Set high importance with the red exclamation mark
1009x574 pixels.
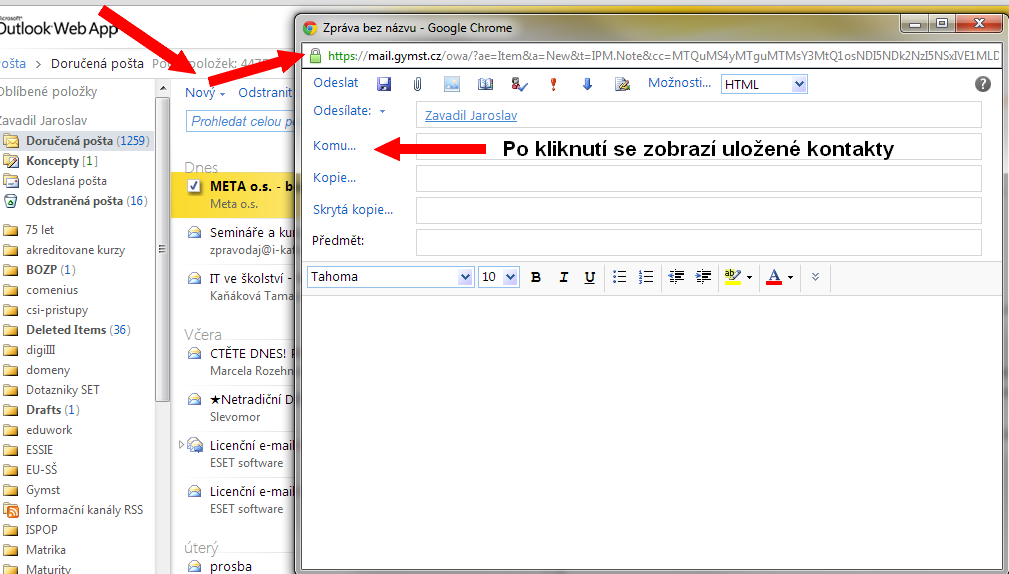click(x=553, y=84)
